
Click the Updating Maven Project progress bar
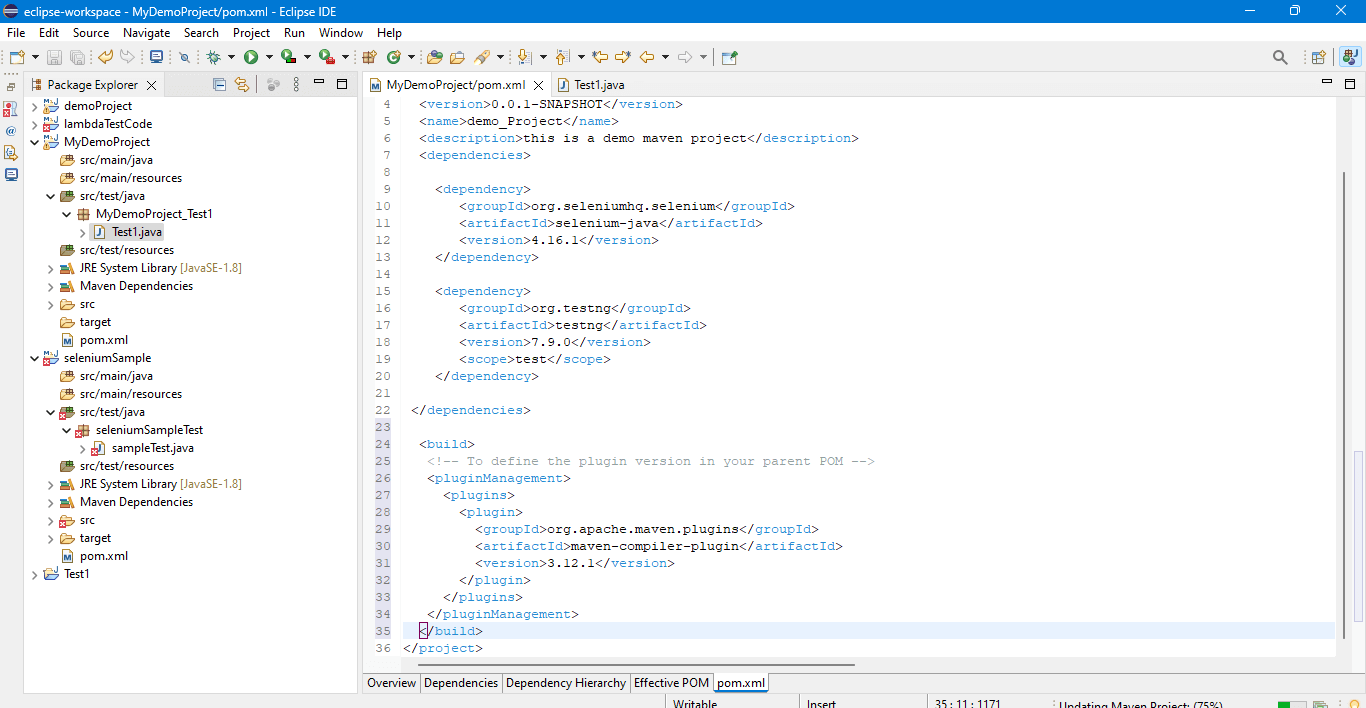1292,704
